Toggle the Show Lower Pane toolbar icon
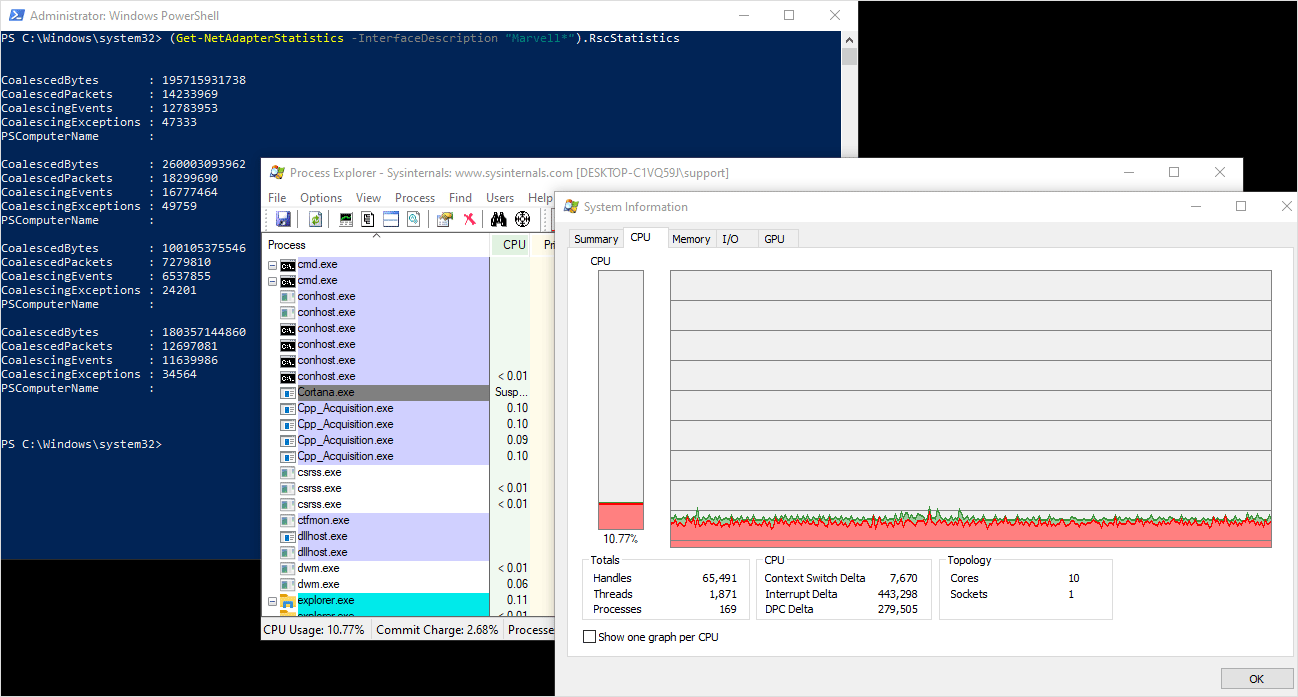1298x697 pixels. 391,219
